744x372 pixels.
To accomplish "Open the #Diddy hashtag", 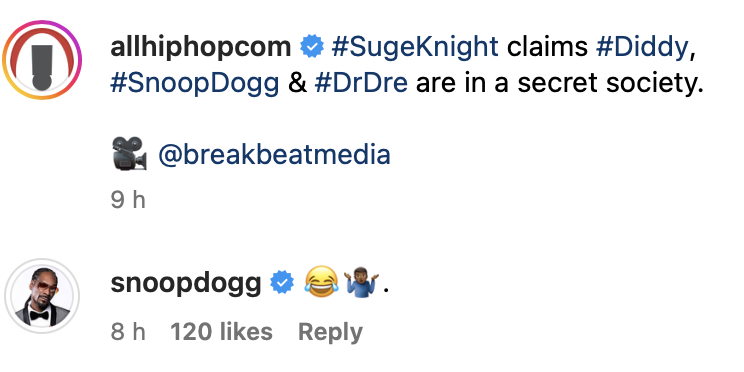I will pyautogui.click(x=642, y=48).
